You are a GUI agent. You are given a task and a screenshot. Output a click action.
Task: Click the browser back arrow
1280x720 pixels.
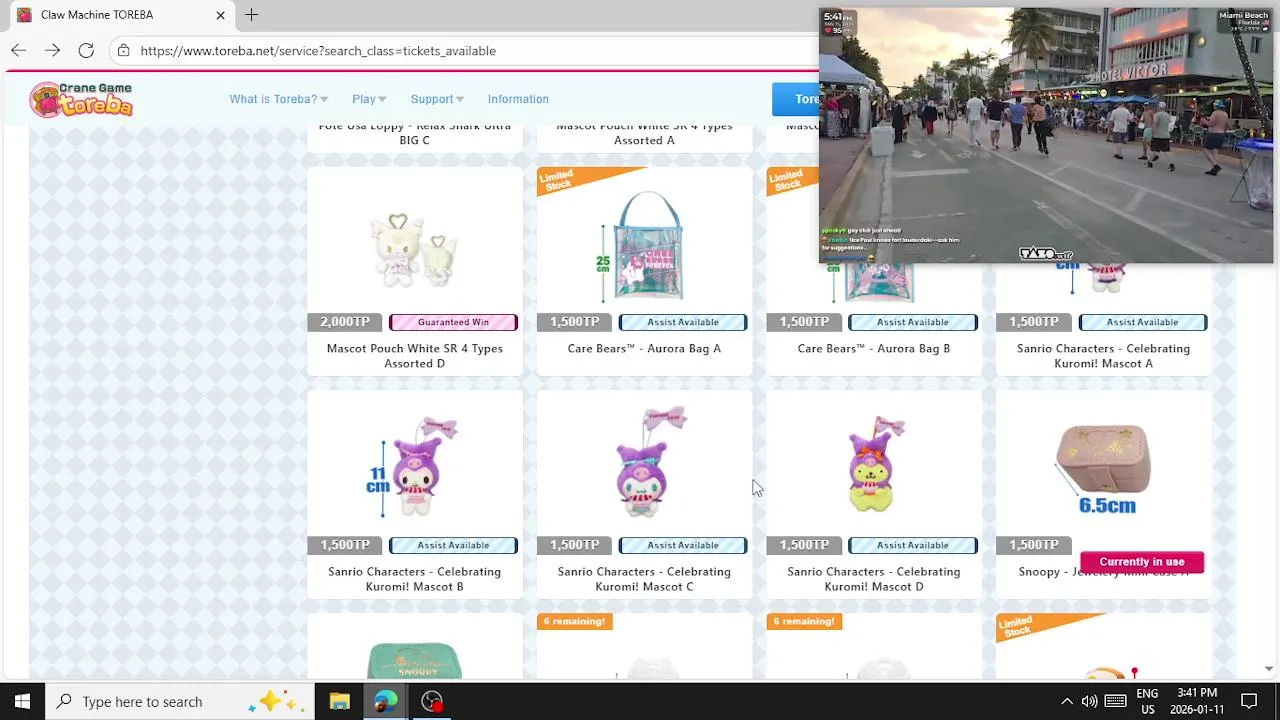coord(19,50)
